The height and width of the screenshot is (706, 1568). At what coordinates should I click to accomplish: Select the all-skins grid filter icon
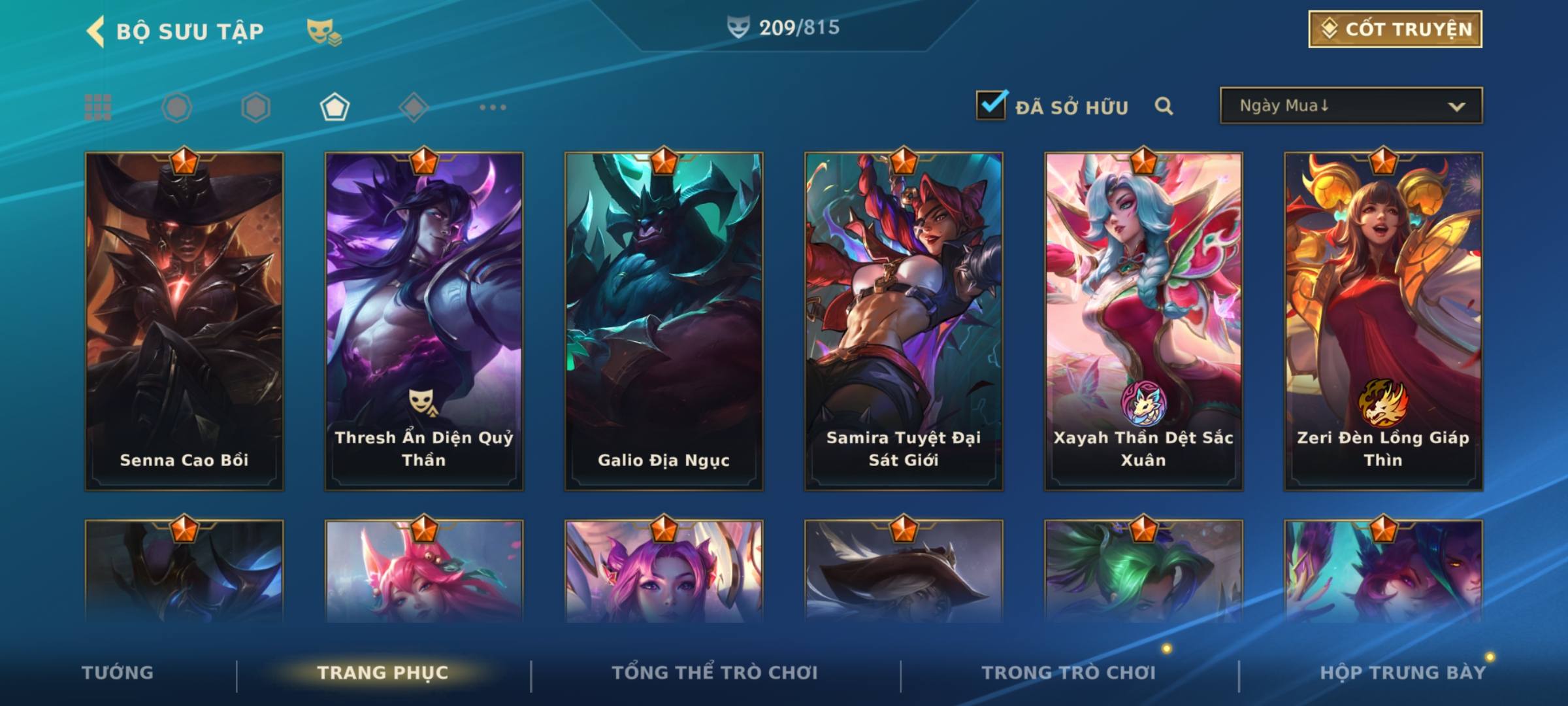pyautogui.click(x=98, y=107)
